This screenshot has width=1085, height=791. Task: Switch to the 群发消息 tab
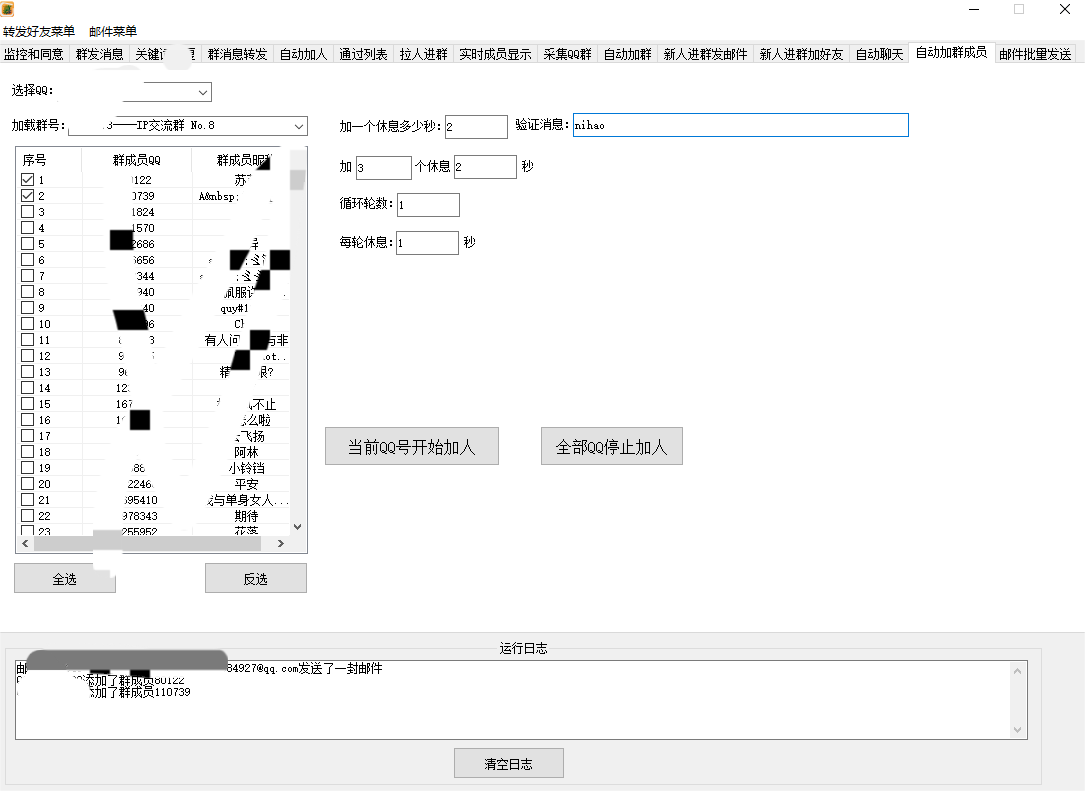pyautogui.click(x=99, y=54)
